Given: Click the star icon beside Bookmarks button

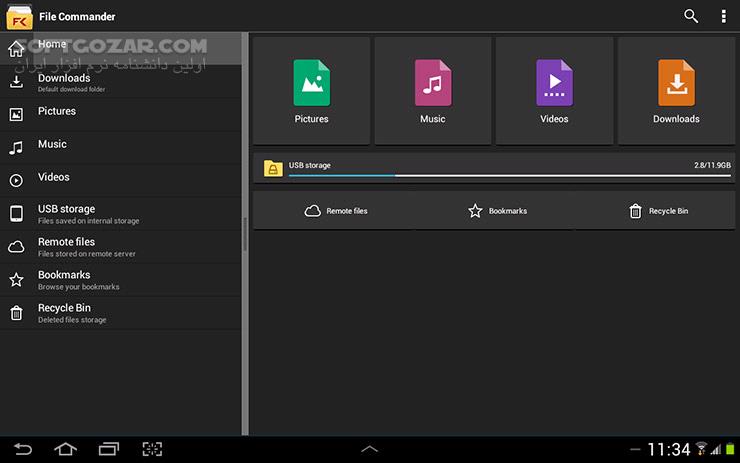Looking at the screenshot, I should coord(475,211).
